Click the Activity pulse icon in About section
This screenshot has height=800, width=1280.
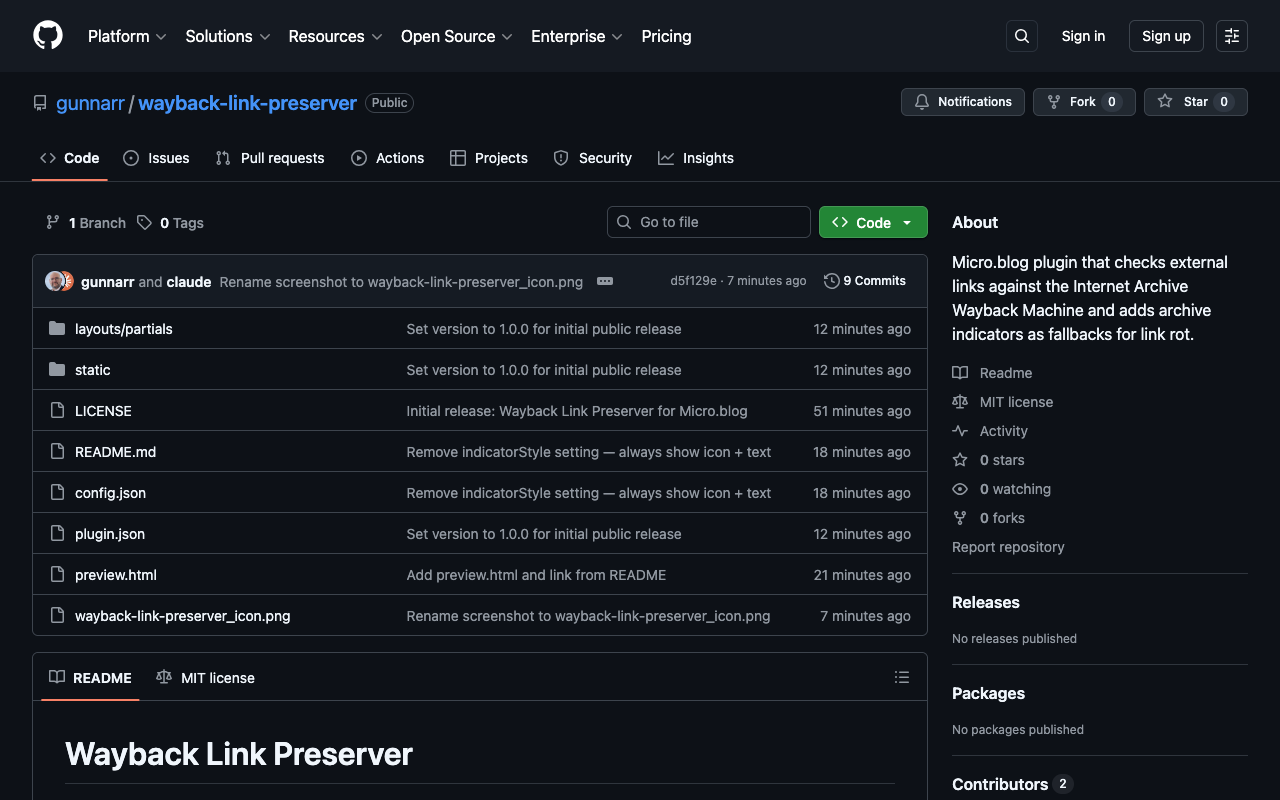point(960,430)
